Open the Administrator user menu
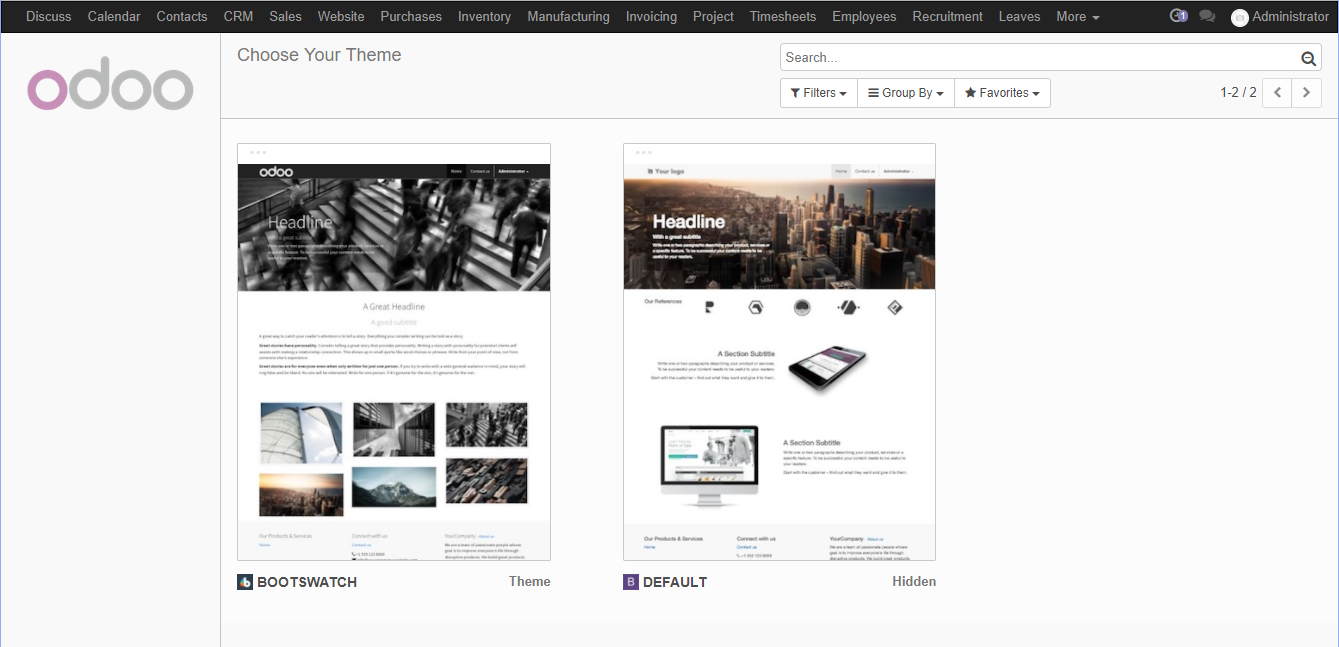Image resolution: width=1339 pixels, height=647 pixels. click(x=1280, y=16)
